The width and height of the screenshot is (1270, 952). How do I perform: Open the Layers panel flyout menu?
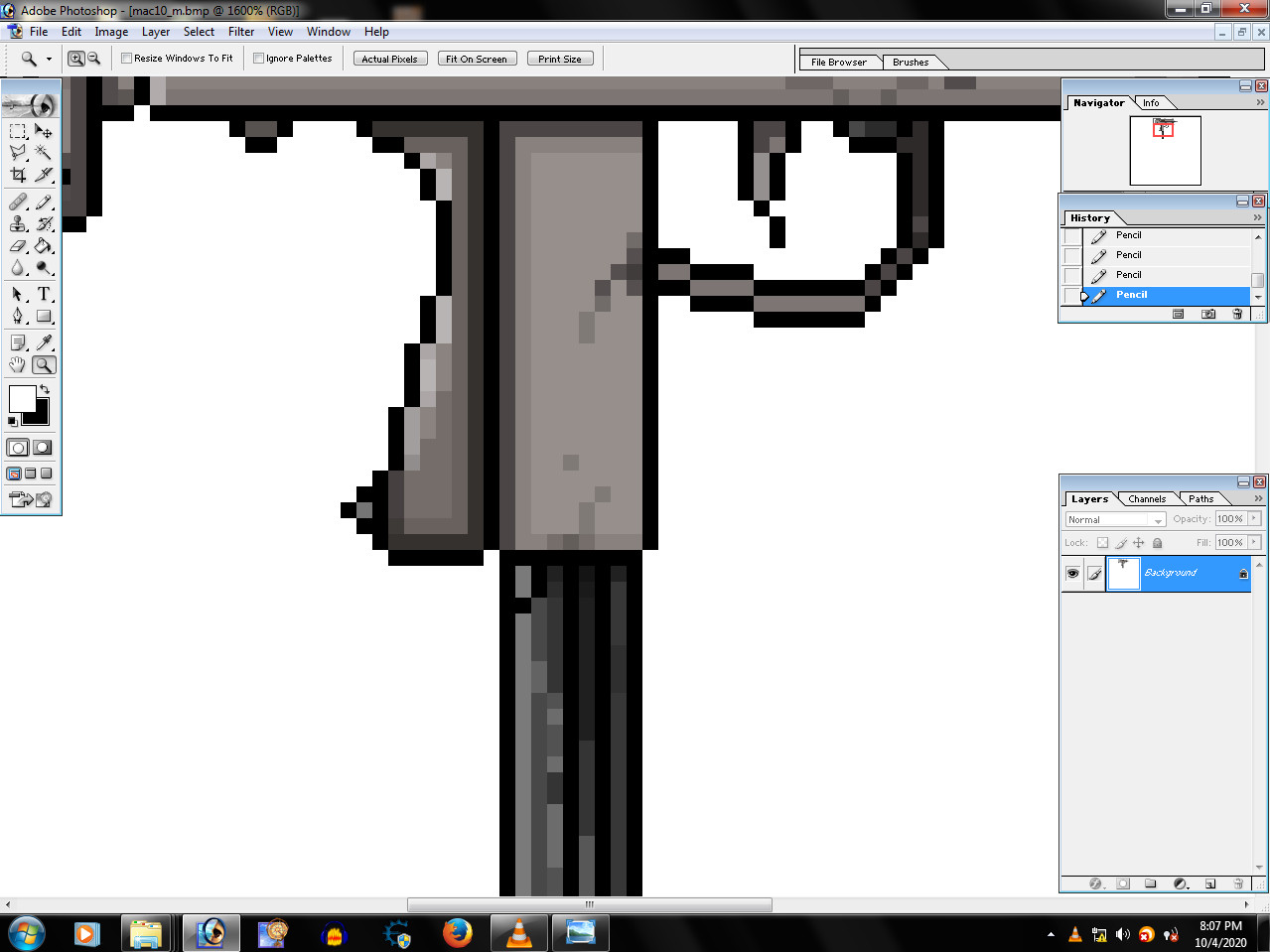pyautogui.click(x=1258, y=498)
